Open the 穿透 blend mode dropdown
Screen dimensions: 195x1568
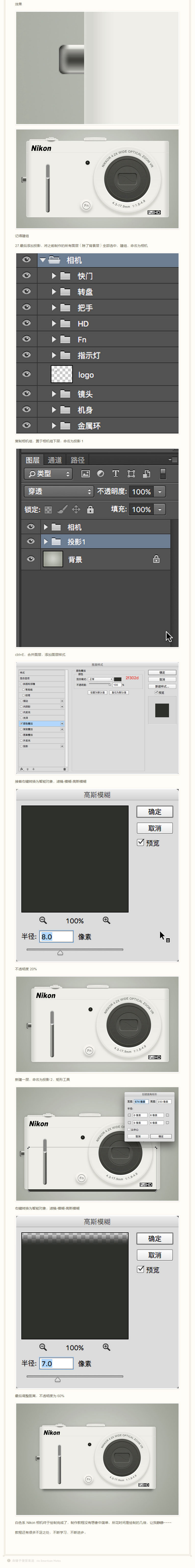click(x=59, y=491)
